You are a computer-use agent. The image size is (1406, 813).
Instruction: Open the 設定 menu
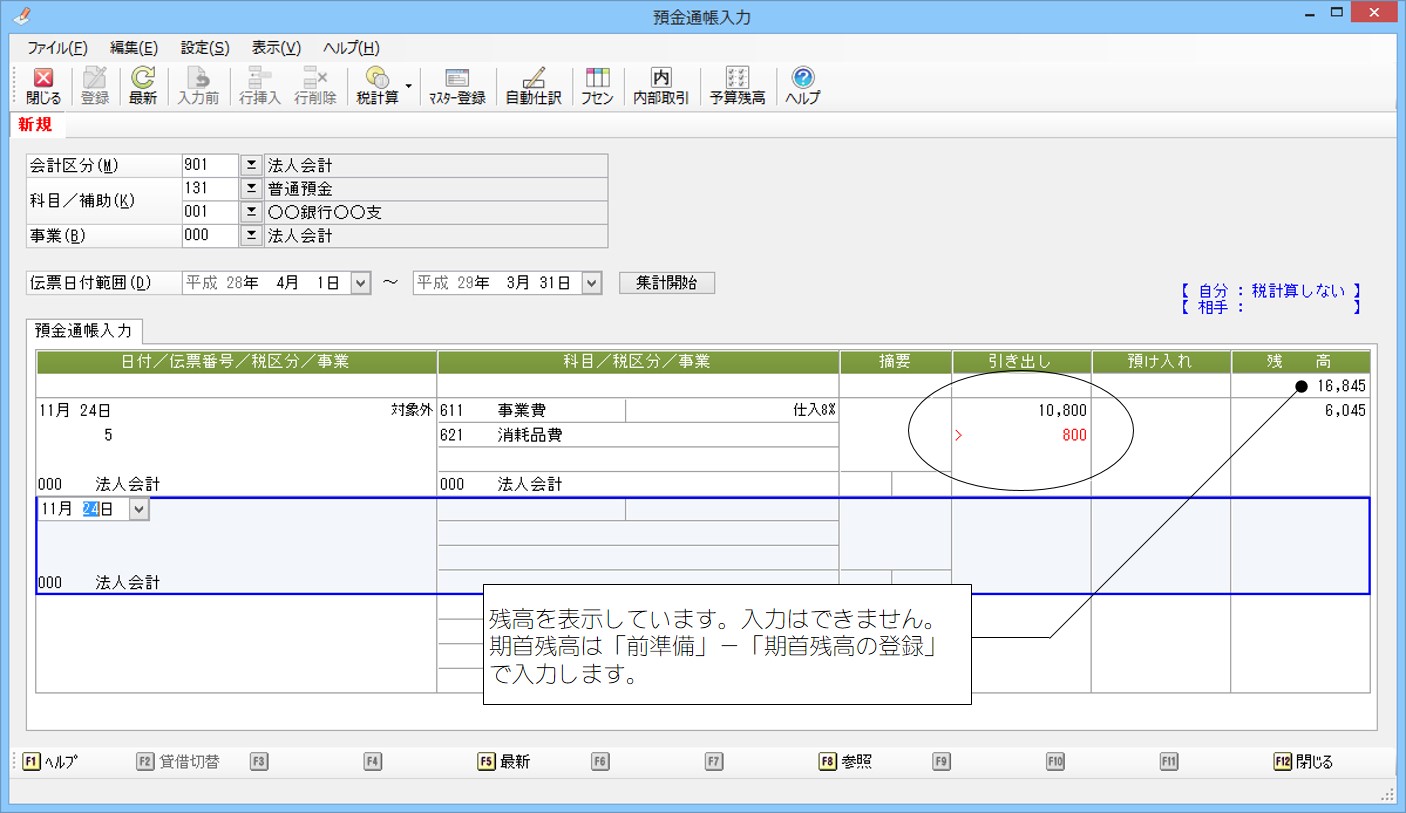[x=205, y=48]
